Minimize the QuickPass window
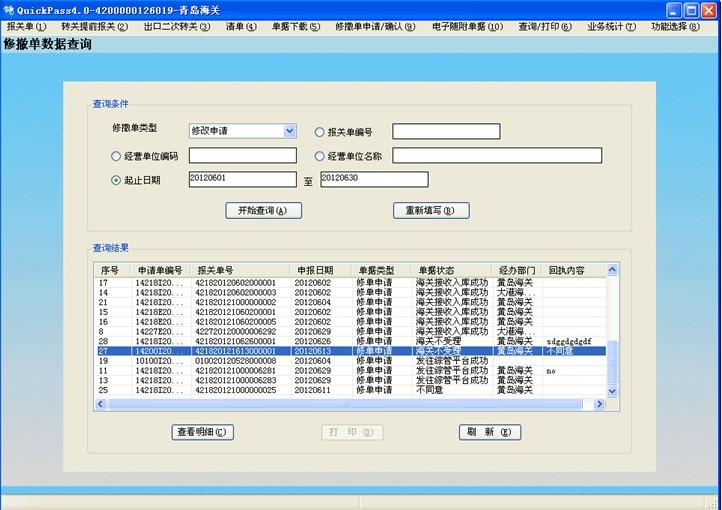The image size is (722, 510). click(x=671, y=9)
